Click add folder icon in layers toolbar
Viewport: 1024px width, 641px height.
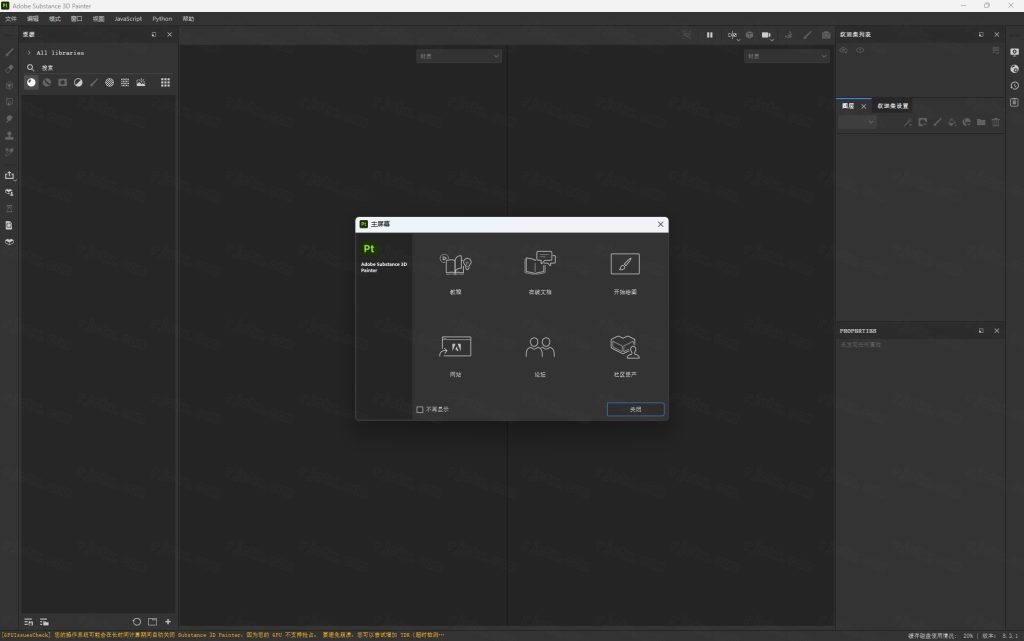click(x=981, y=122)
